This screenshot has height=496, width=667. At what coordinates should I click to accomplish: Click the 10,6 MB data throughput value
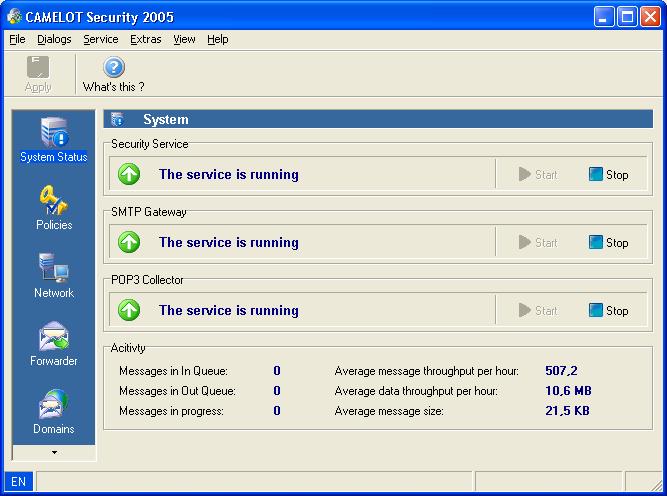tap(568, 391)
